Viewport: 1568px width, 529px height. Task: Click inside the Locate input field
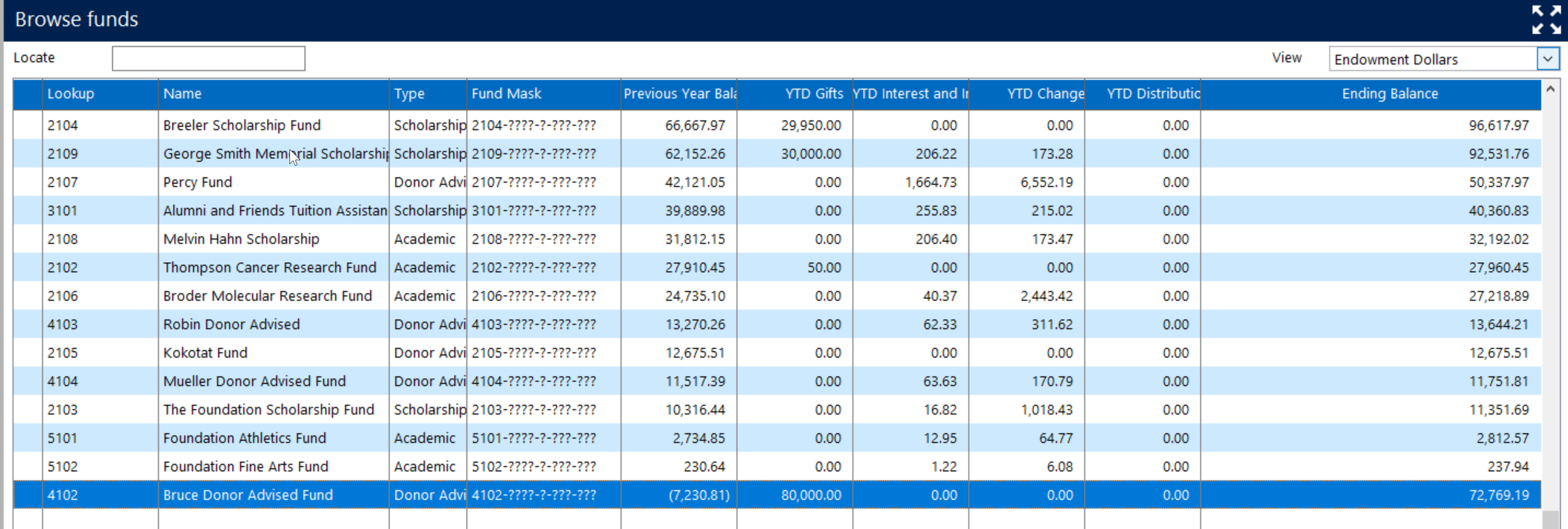[x=208, y=59]
